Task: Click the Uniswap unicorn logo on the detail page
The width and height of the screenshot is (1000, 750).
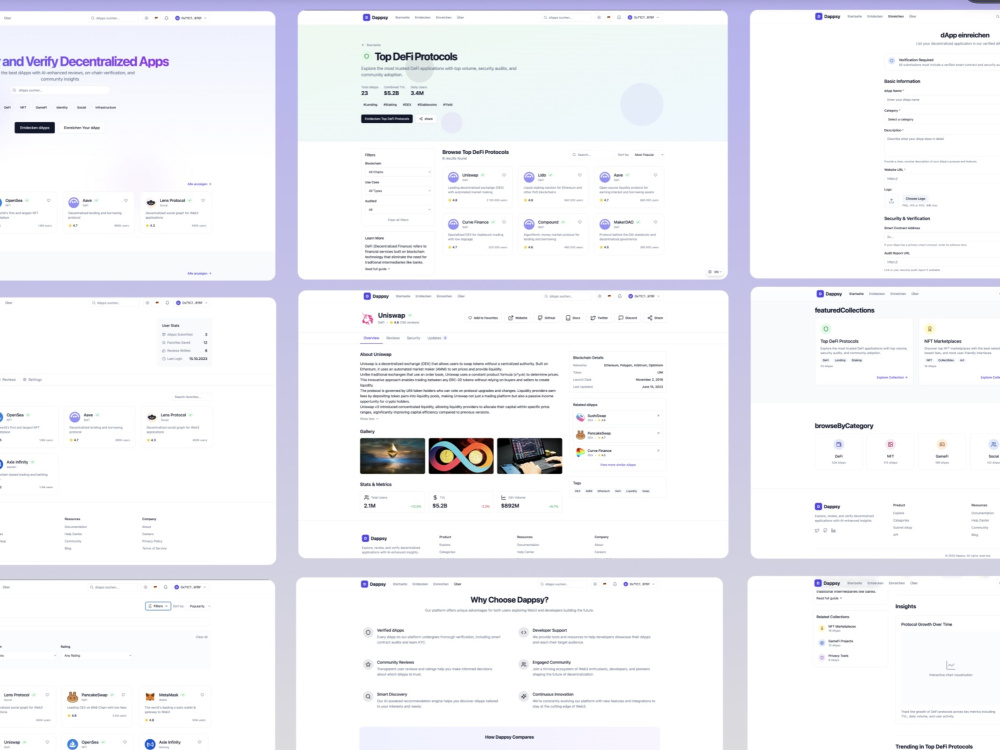Action: (x=367, y=318)
